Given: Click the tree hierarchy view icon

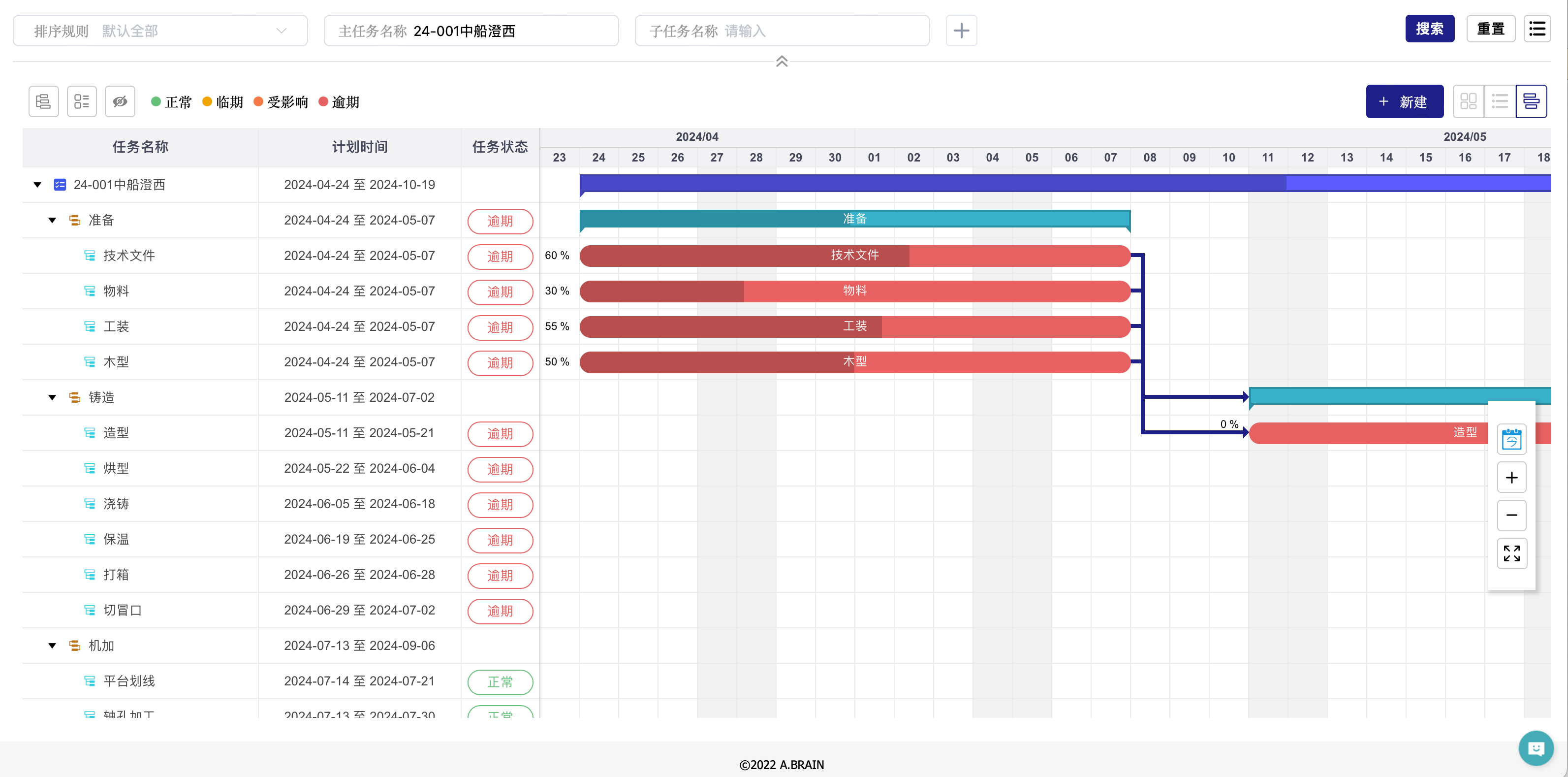Looking at the screenshot, I should [x=43, y=101].
